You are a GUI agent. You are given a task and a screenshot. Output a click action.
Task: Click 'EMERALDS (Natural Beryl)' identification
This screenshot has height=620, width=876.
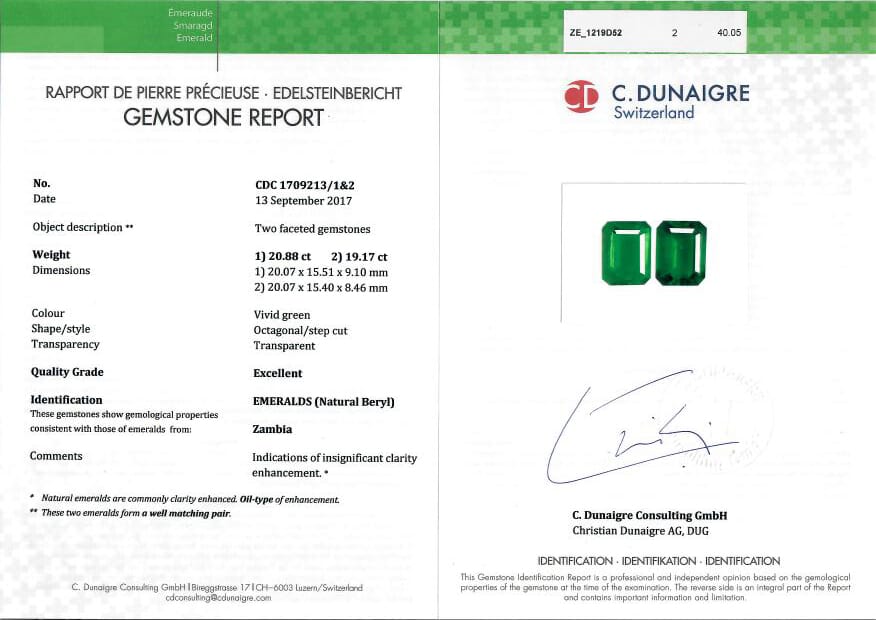[323, 402]
